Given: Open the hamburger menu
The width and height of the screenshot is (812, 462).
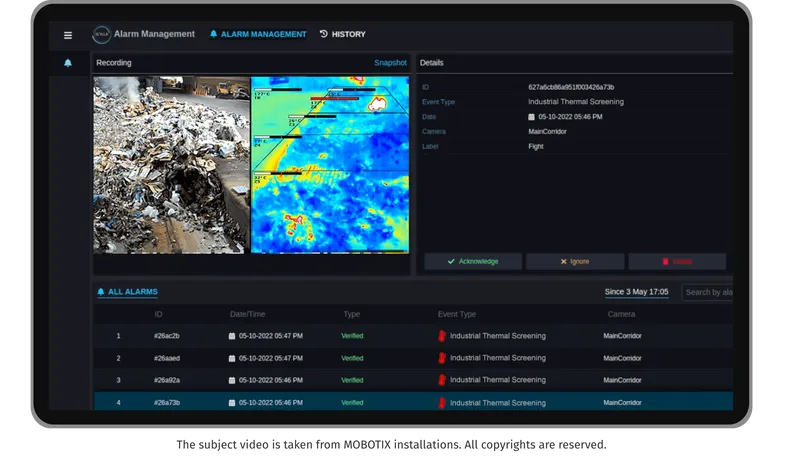Looking at the screenshot, I should pyautogui.click(x=68, y=35).
